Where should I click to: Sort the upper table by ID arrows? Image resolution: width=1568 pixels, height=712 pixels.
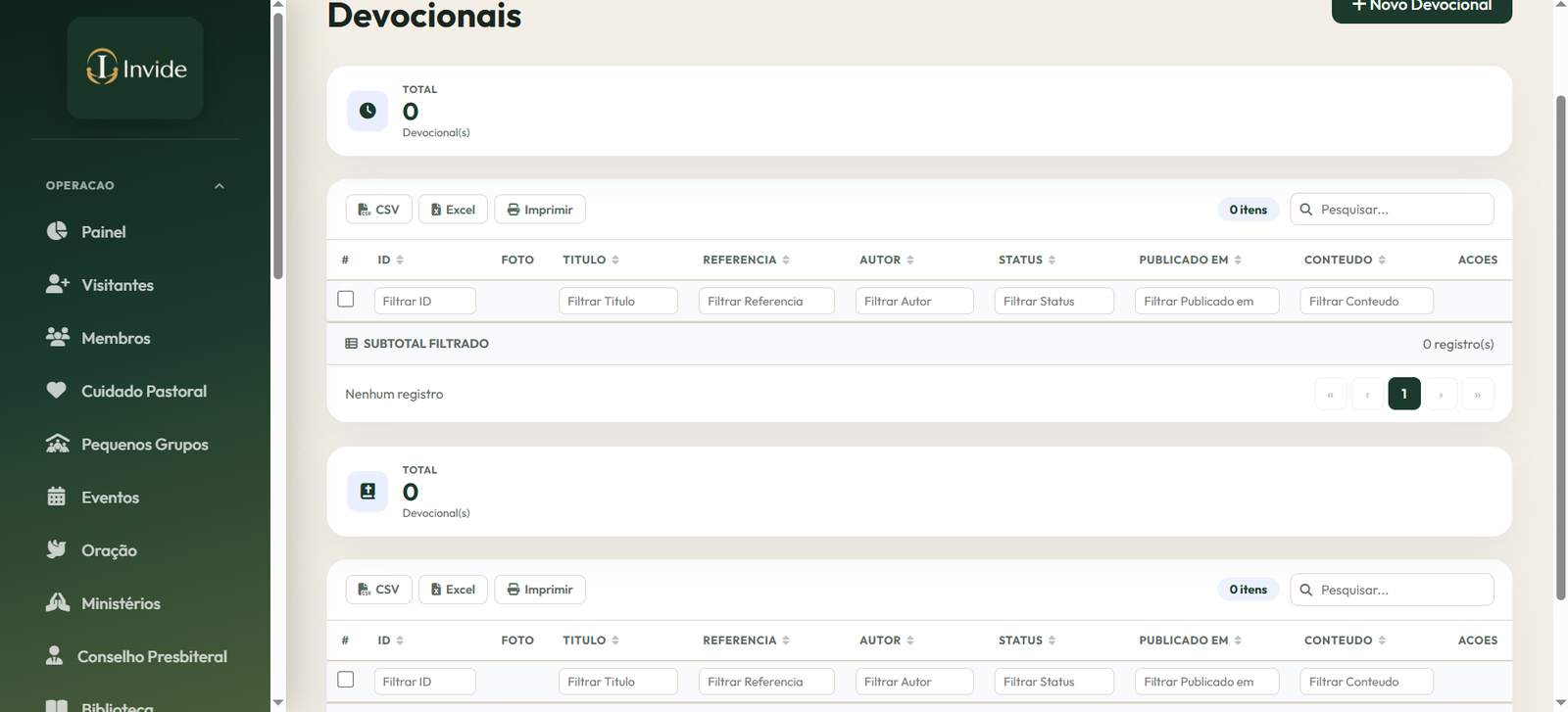[400, 260]
